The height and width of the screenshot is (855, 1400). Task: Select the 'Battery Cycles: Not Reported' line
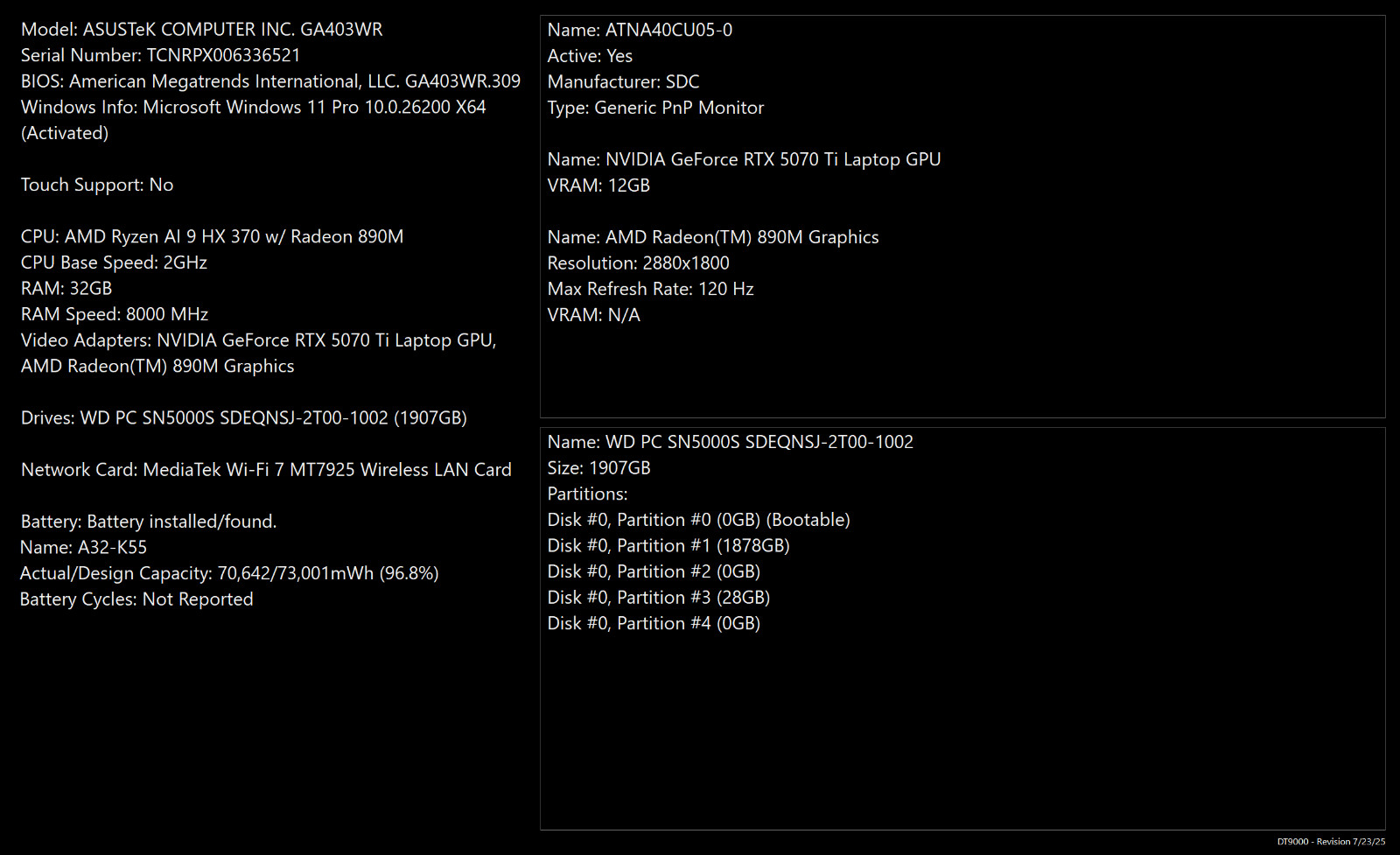pos(137,599)
